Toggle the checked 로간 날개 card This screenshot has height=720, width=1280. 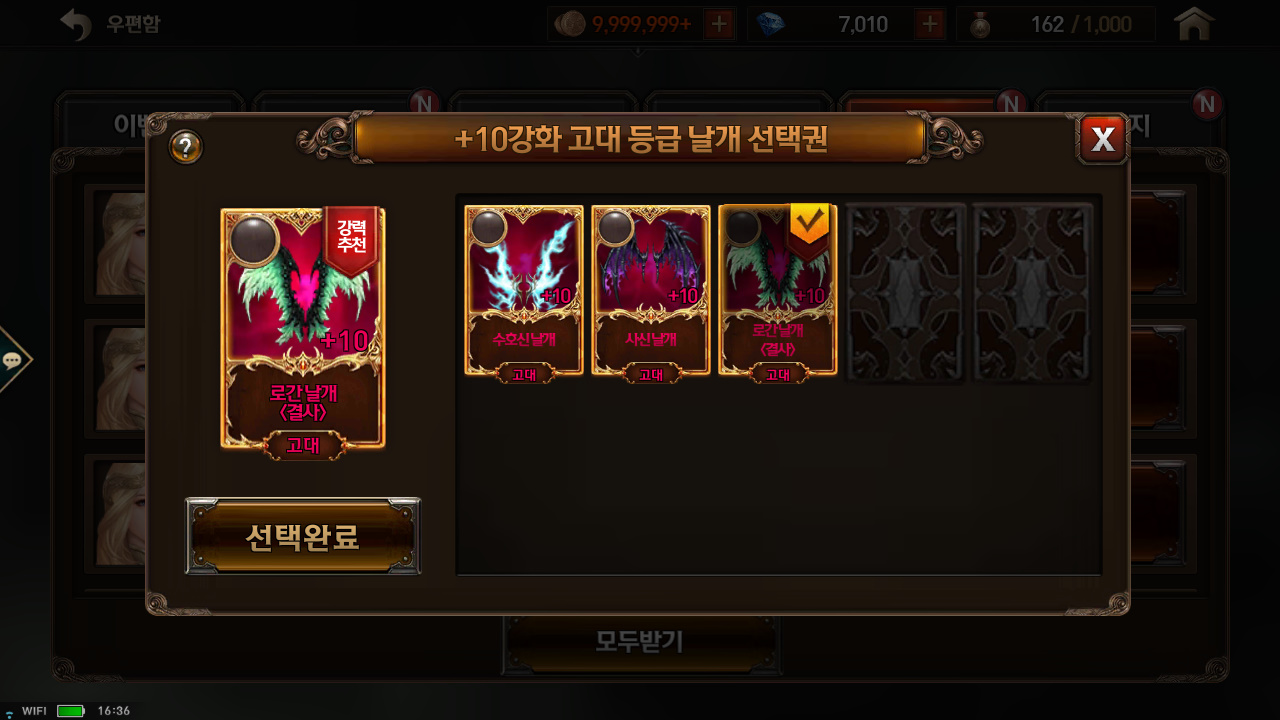pos(778,290)
